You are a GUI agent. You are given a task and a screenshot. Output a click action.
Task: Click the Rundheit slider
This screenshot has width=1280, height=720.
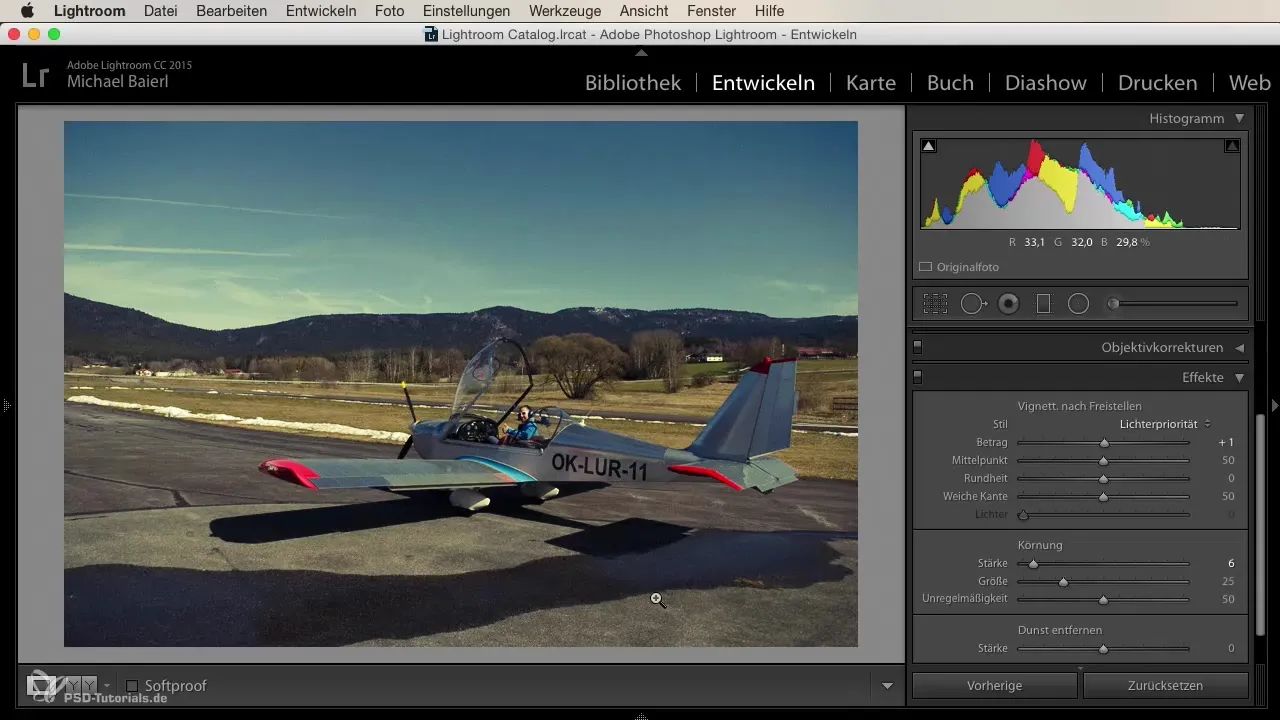point(1104,479)
